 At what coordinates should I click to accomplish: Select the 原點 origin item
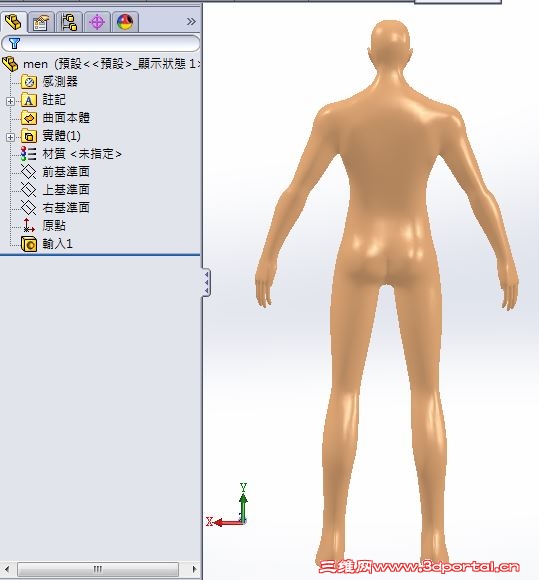click(x=54, y=225)
